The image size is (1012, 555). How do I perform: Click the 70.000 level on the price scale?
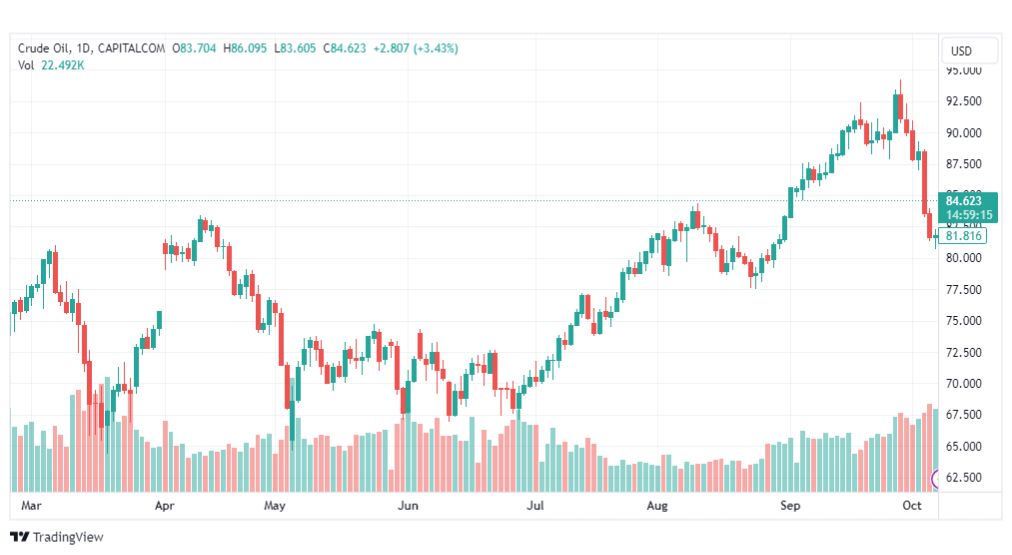964,383
